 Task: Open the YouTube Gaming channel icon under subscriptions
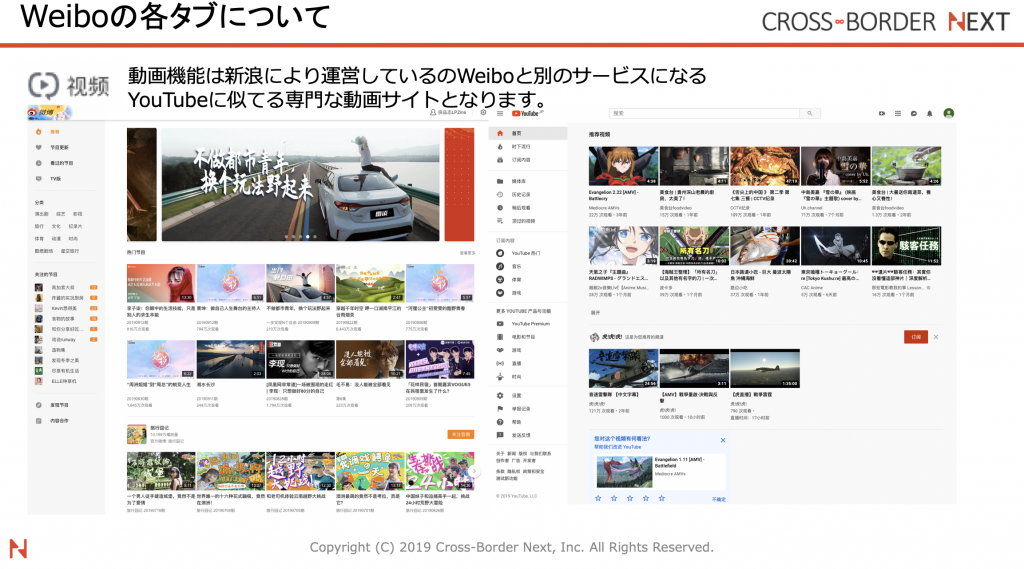click(x=500, y=293)
